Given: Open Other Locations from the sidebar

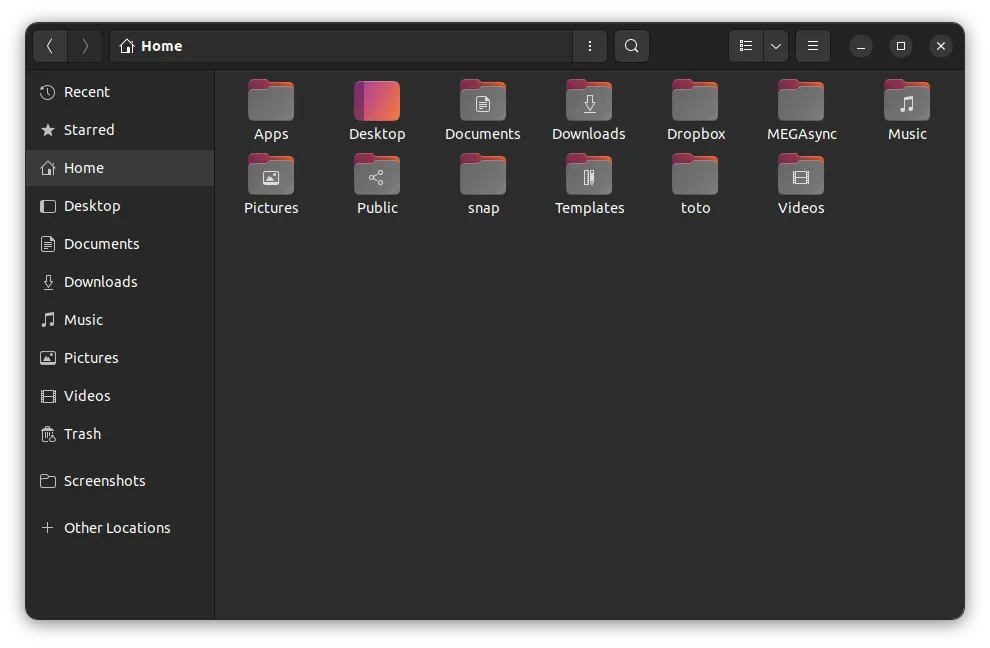Looking at the screenshot, I should 116,528.
